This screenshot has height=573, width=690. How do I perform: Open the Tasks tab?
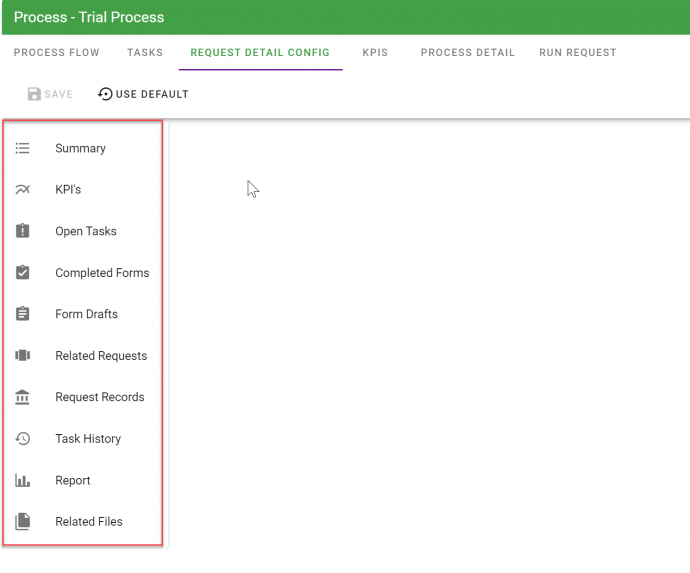[145, 53]
